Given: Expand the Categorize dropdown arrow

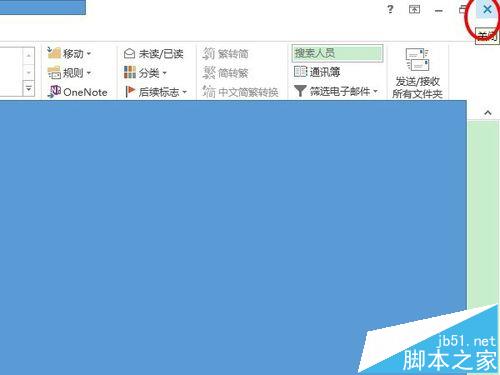Looking at the screenshot, I should pyautogui.click(x=164, y=73).
